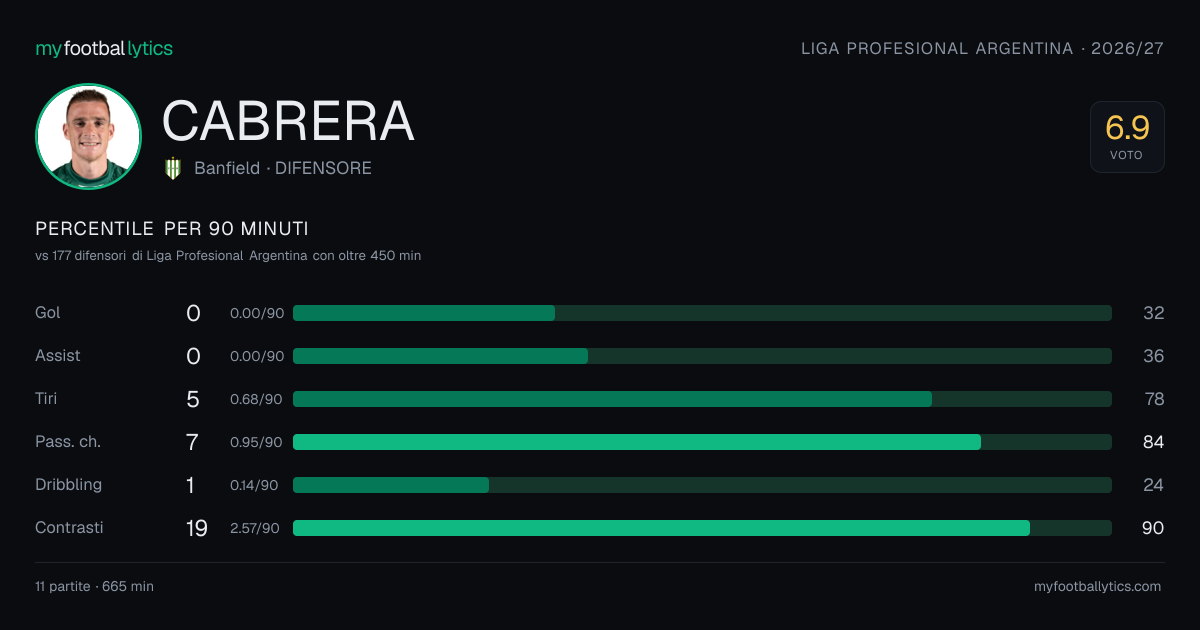Click the Pass. ch. percentile value 84
This screenshot has height=630, width=1200.
pyautogui.click(x=1153, y=442)
